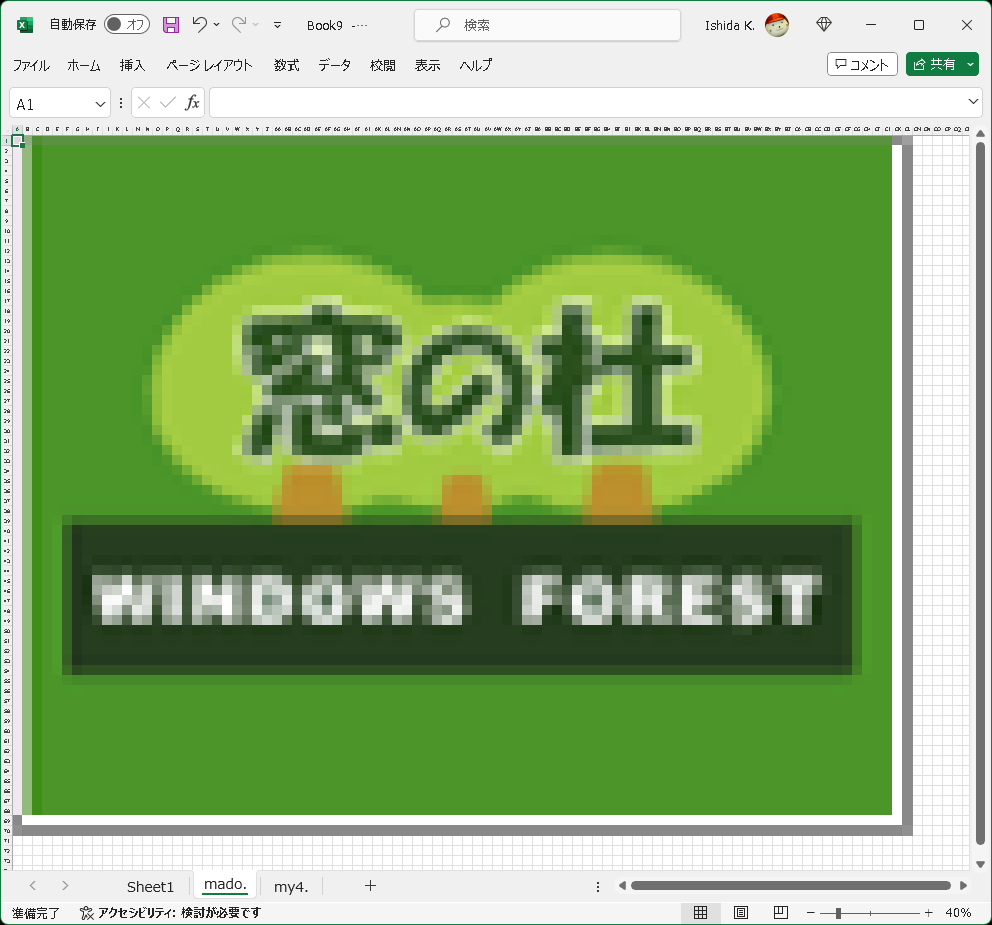Click the Undo icon

pos(201,24)
